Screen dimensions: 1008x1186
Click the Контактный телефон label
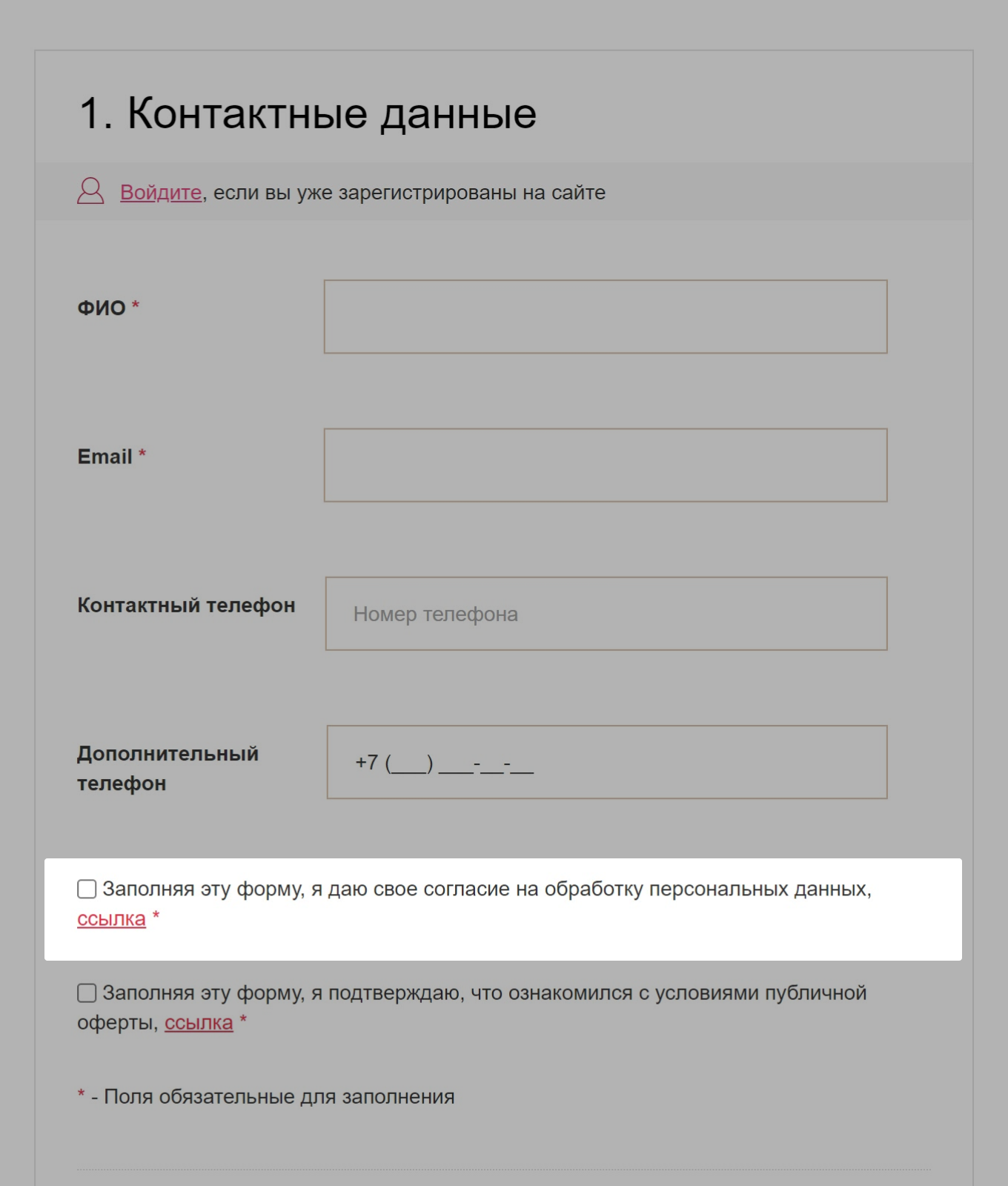click(x=186, y=606)
